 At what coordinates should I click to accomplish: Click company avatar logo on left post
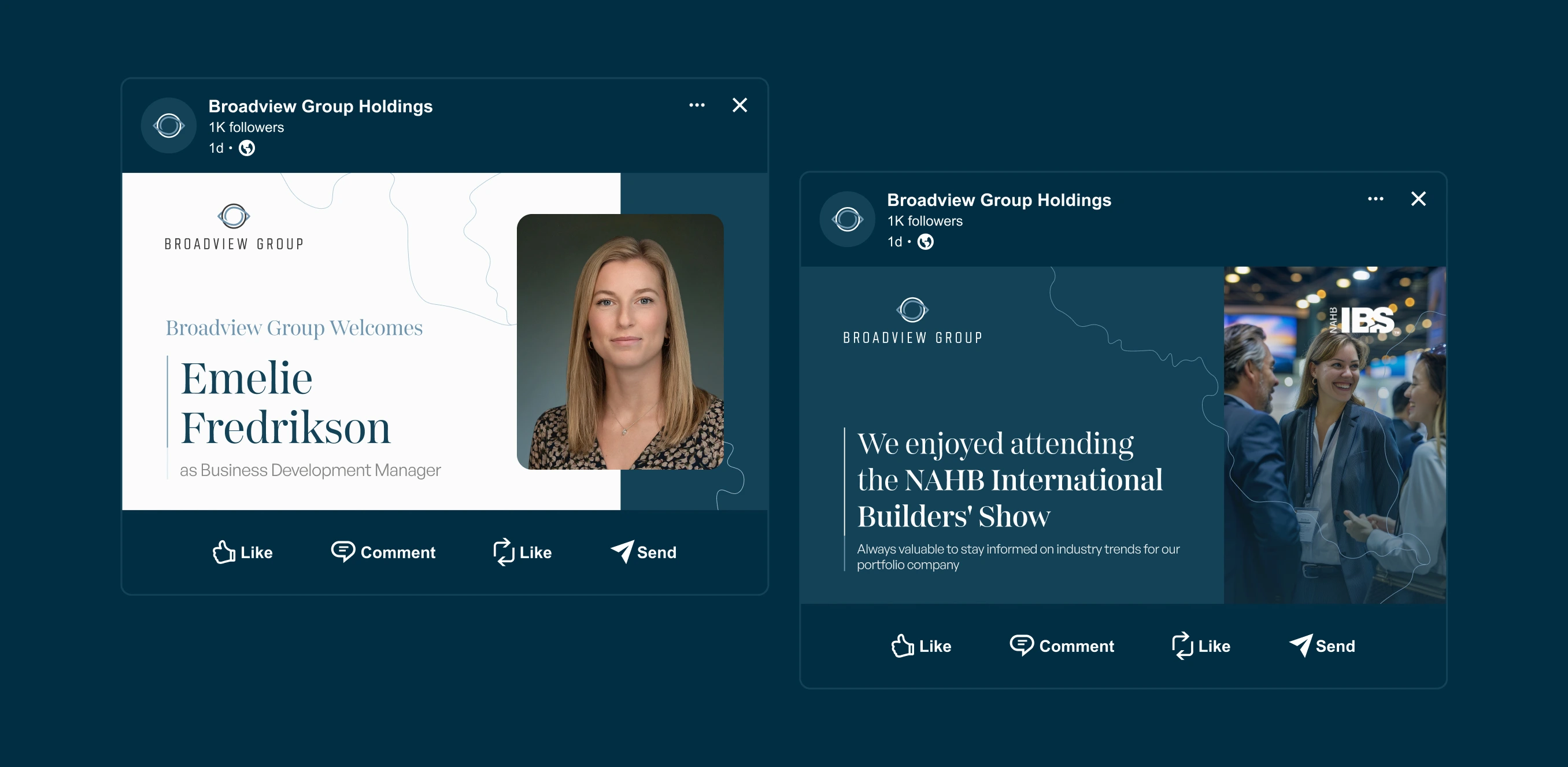[x=169, y=126]
